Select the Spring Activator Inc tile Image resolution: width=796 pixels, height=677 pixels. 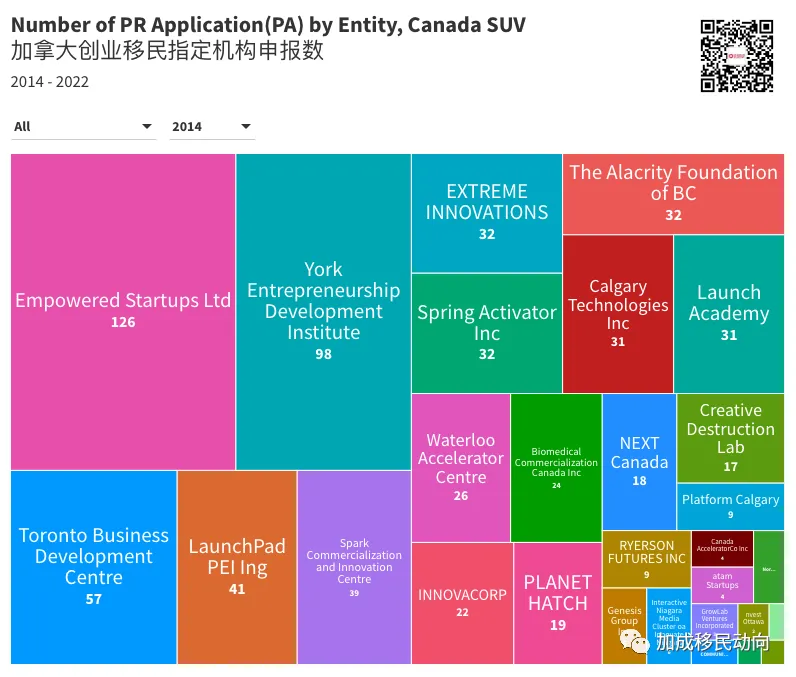click(487, 333)
